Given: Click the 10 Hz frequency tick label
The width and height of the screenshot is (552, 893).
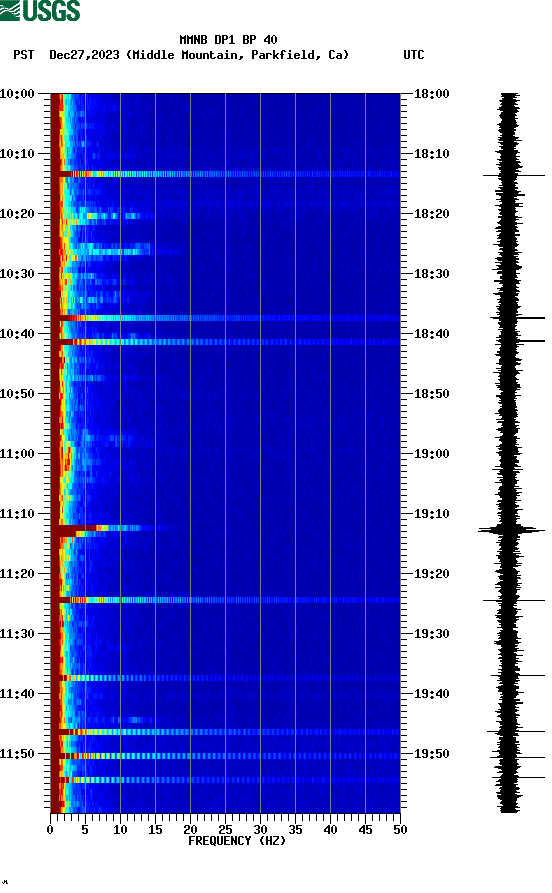Looking at the screenshot, I should coord(120,830).
